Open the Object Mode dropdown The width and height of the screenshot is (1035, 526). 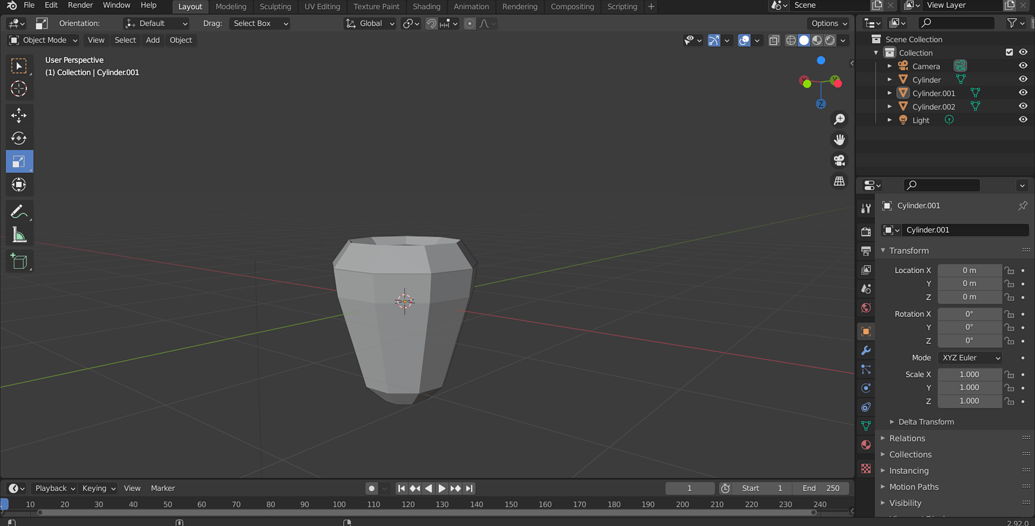[44, 40]
